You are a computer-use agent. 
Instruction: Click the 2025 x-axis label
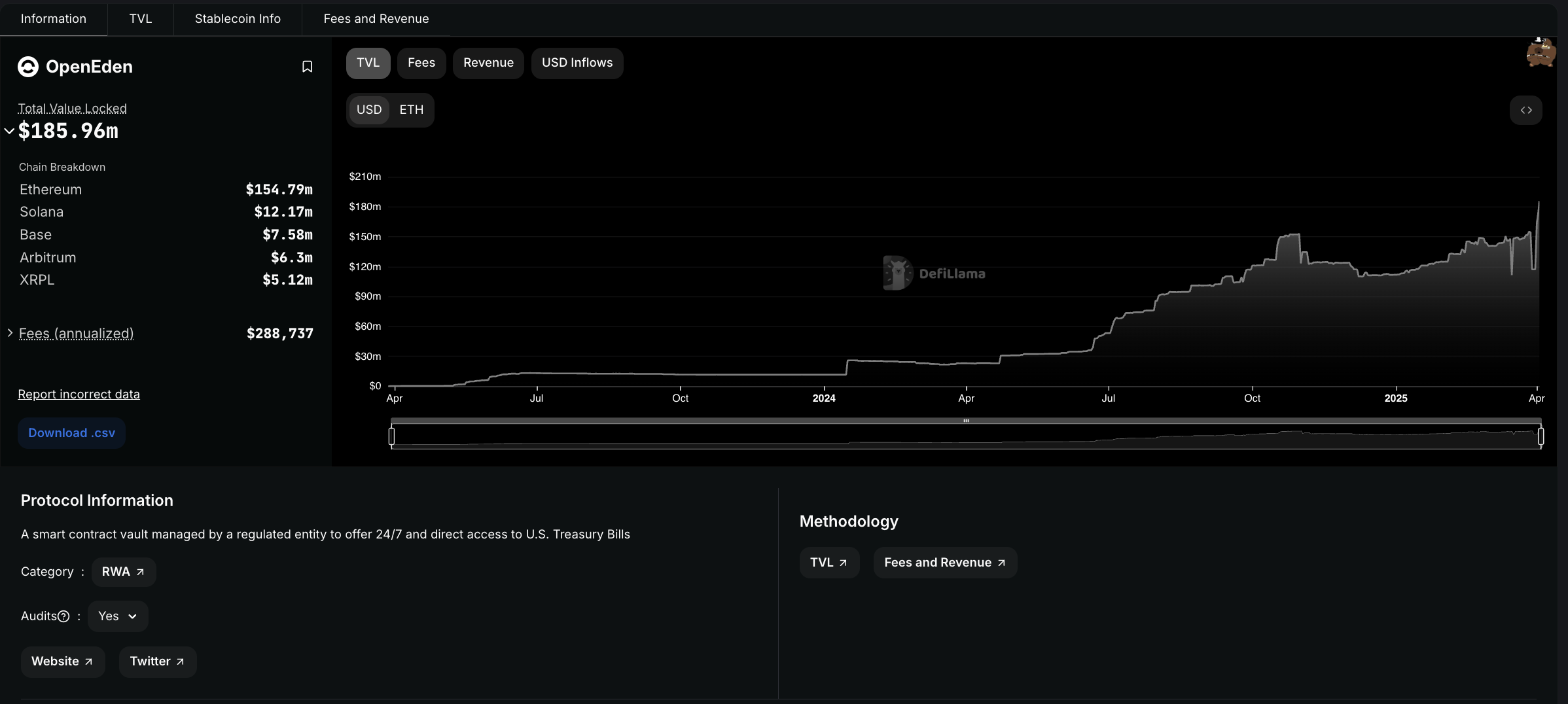click(x=1396, y=398)
